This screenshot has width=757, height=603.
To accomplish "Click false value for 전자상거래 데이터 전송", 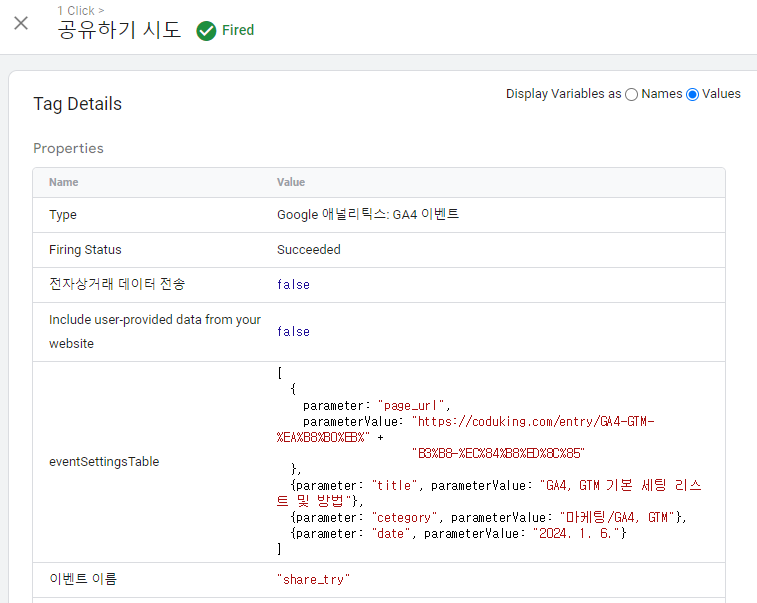I will (293, 284).
